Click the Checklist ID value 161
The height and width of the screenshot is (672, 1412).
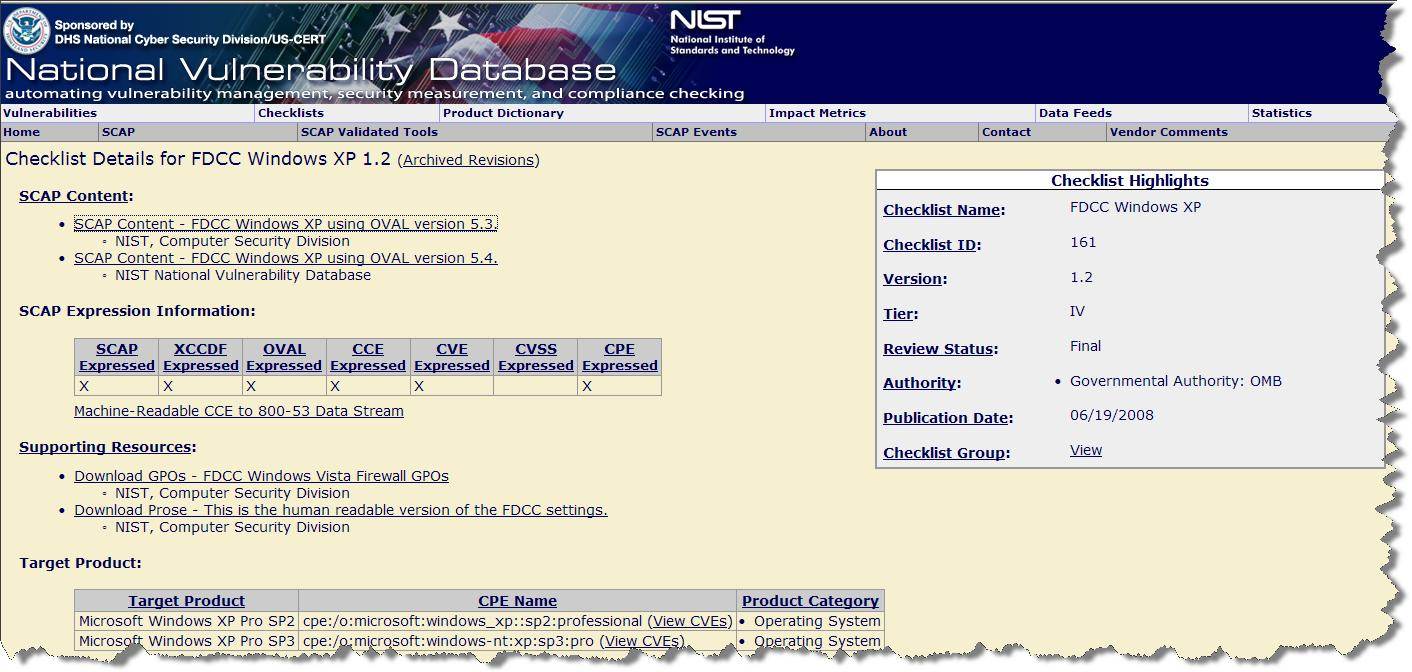[1083, 242]
